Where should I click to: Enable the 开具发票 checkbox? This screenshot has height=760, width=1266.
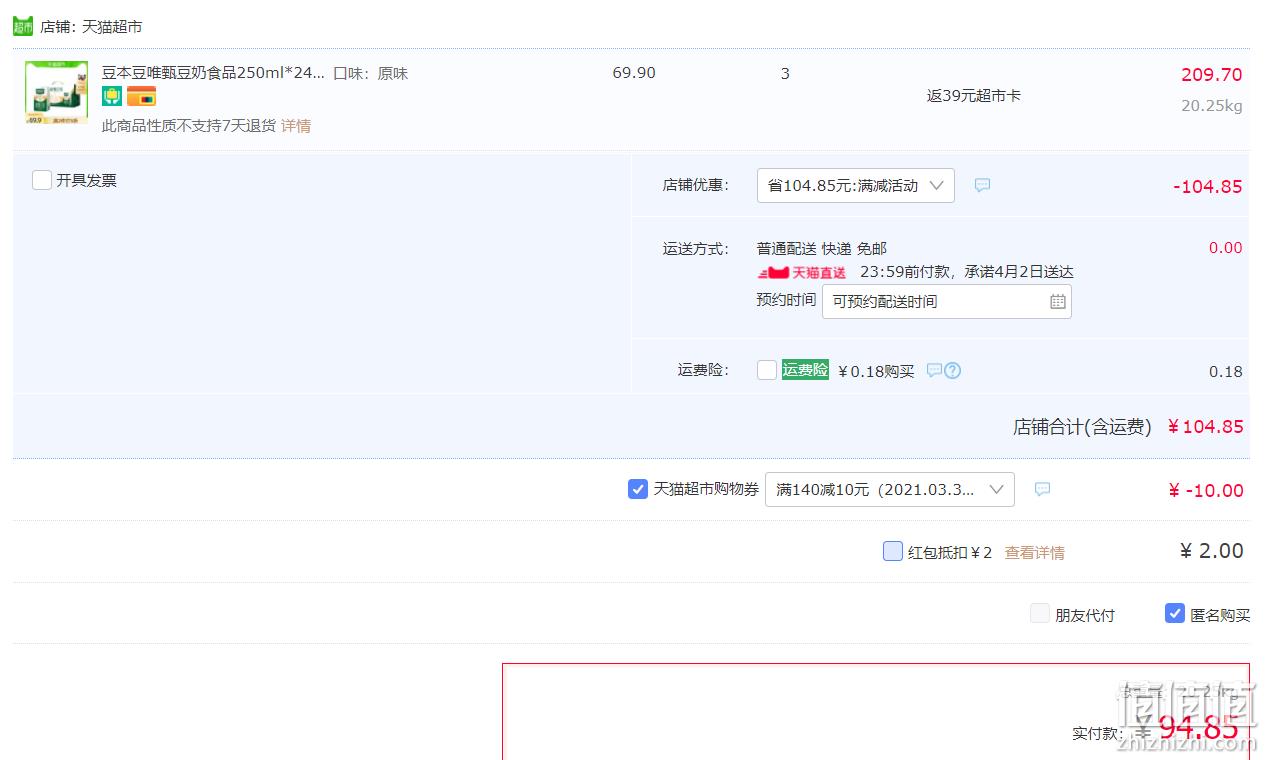point(42,180)
